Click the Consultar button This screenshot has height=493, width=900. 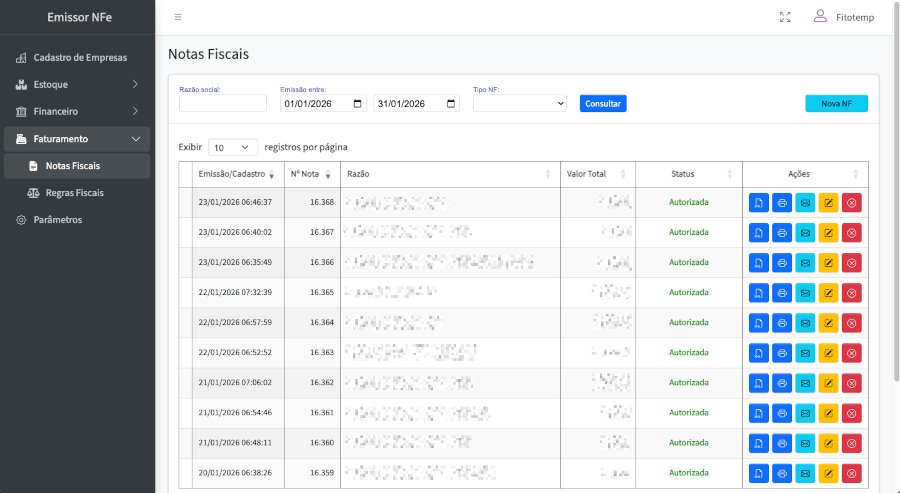tap(603, 103)
